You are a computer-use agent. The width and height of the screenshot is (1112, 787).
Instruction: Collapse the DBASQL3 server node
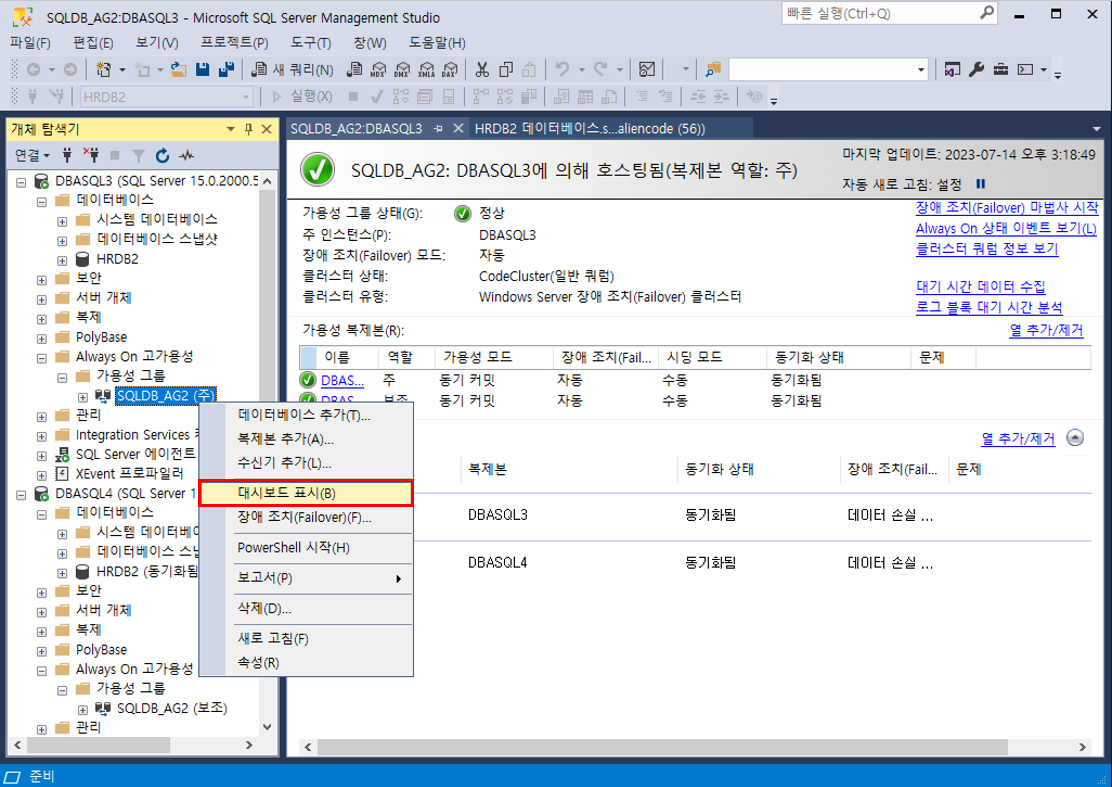click(21, 182)
